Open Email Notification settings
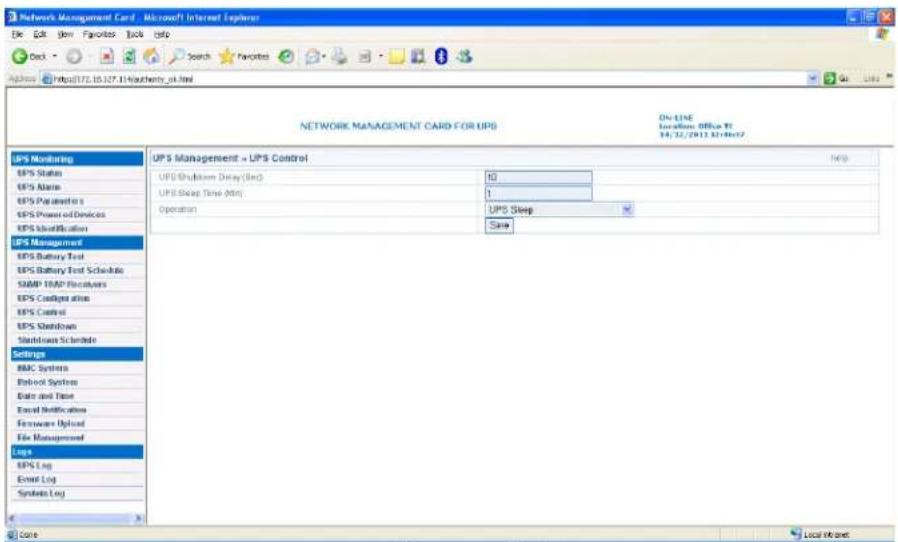 tap(52, 410)
